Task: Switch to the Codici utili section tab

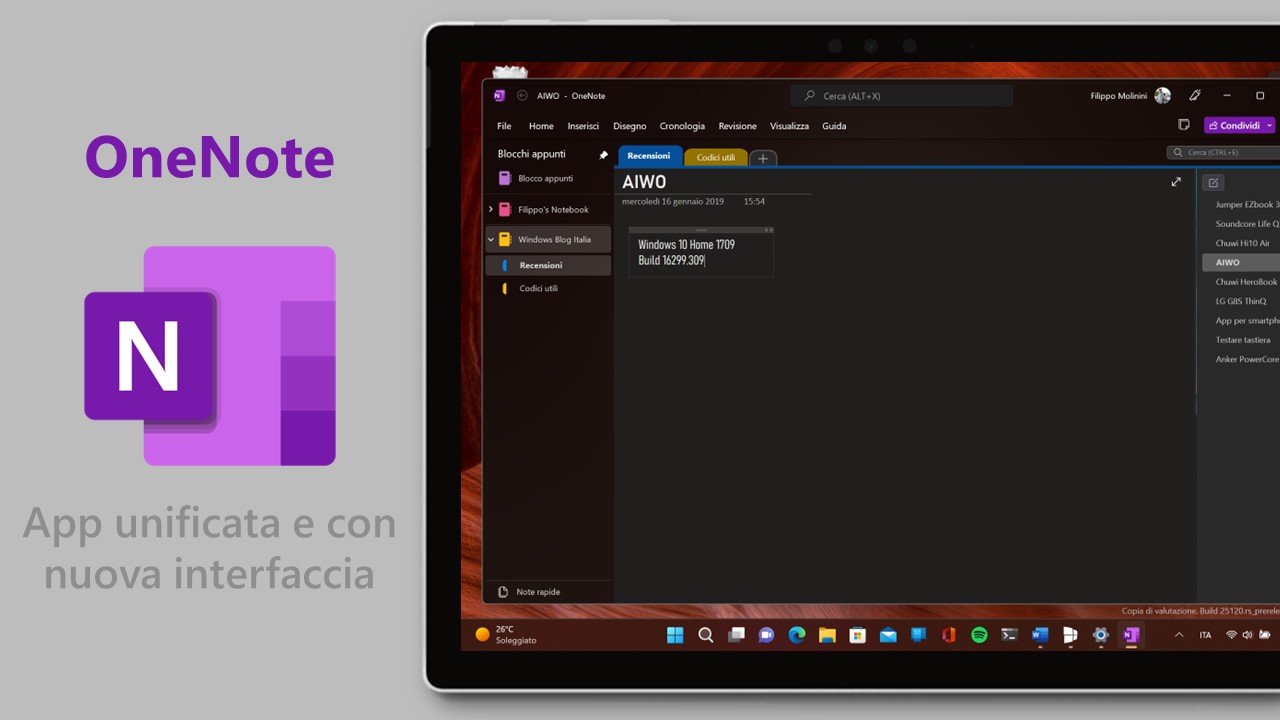Action: (716, 157)
